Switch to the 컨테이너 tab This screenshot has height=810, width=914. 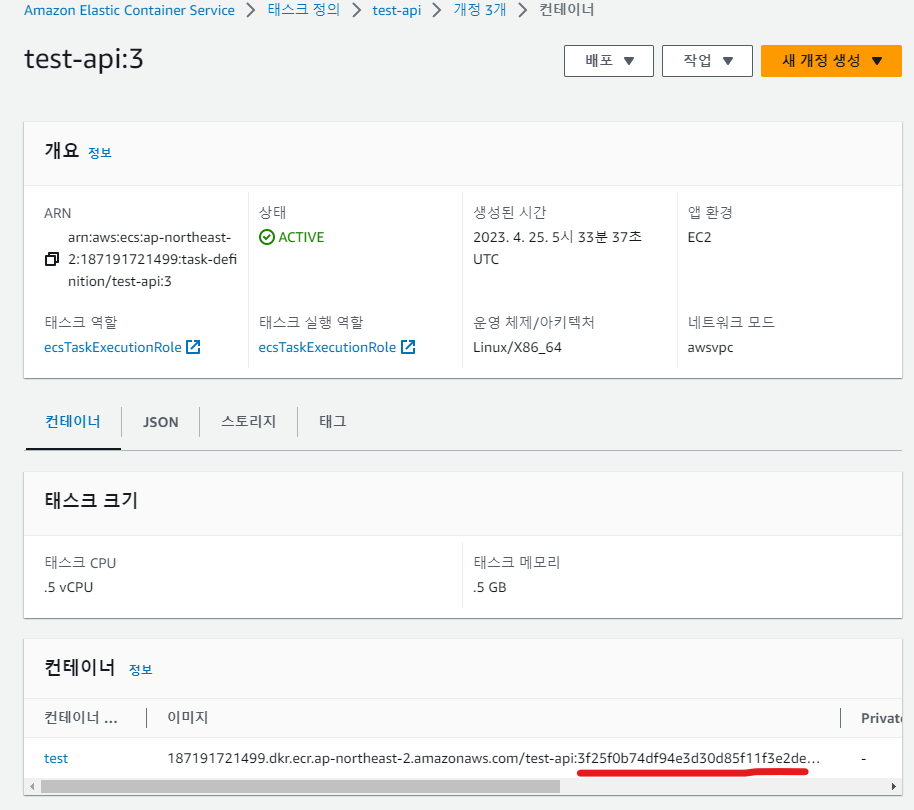(x=73, y=421)
